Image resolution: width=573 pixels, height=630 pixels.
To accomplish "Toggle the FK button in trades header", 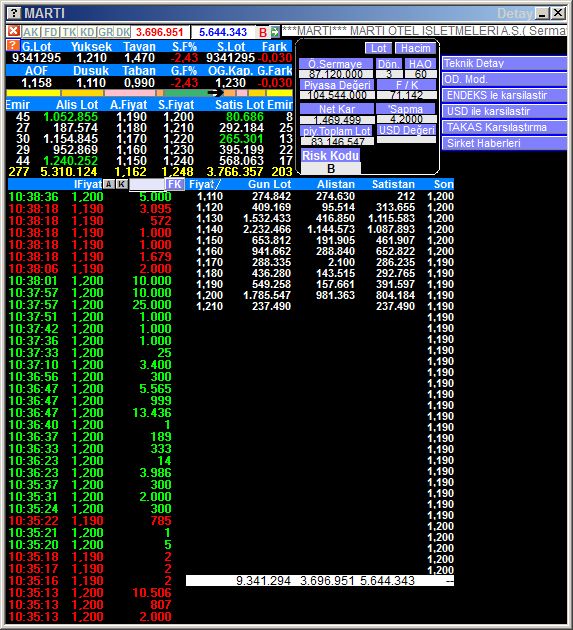I will pyautogui.click(x=175, y=184).
